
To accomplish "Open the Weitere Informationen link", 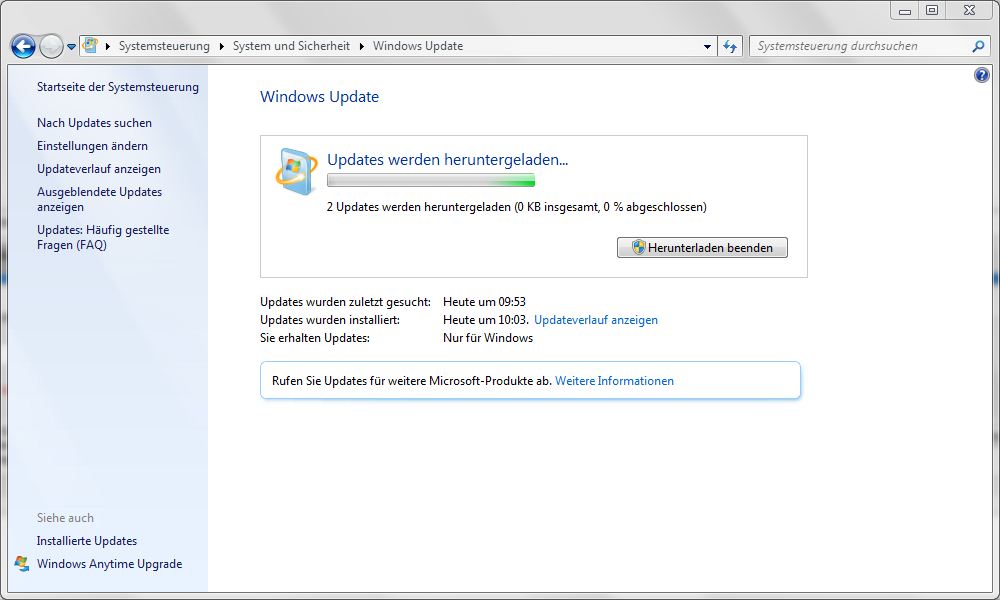I will 614,381.
